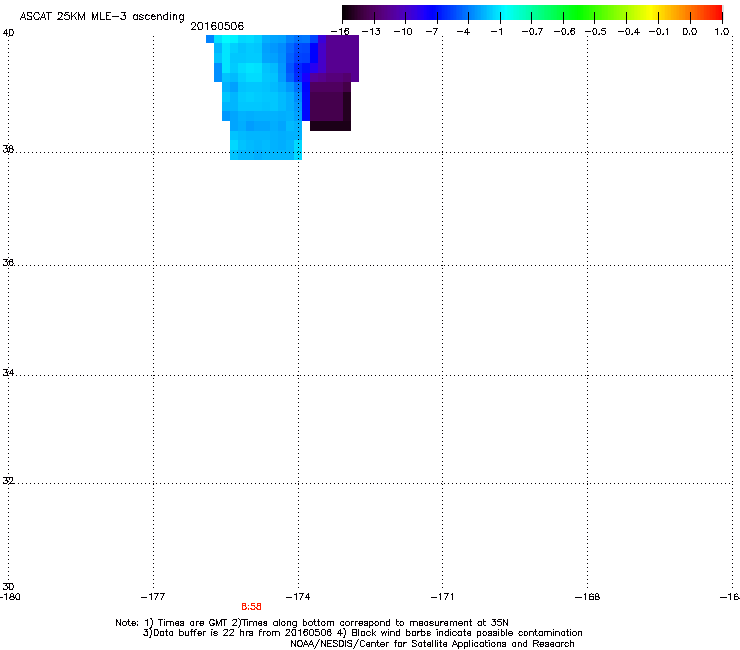The image size is (740, 650).
Task: Click the -16 colorbar tick label
Action: coord(340,32)
